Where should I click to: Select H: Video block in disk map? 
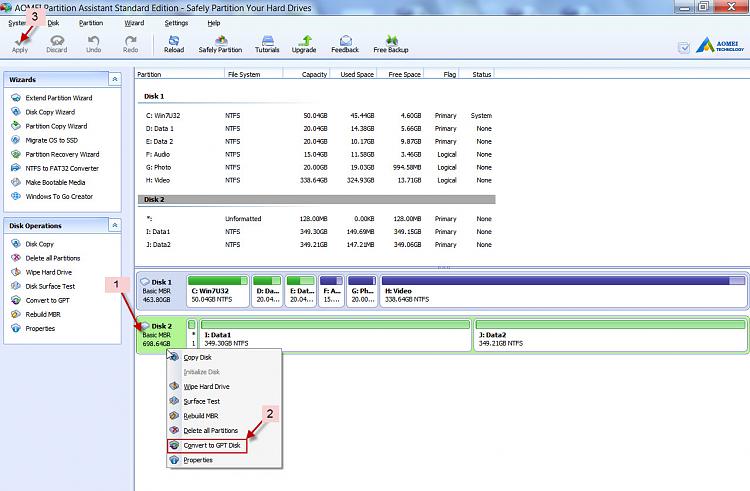[563, 291]
